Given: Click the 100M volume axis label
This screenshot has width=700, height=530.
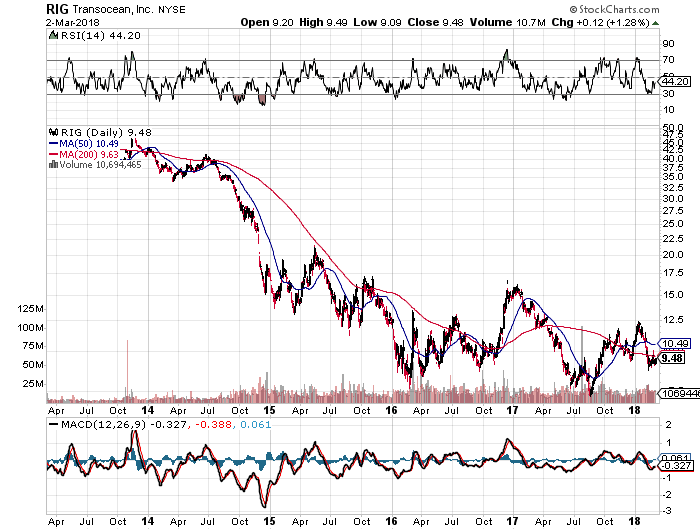Looking at the screenshot, I should [x=30, y=328].
